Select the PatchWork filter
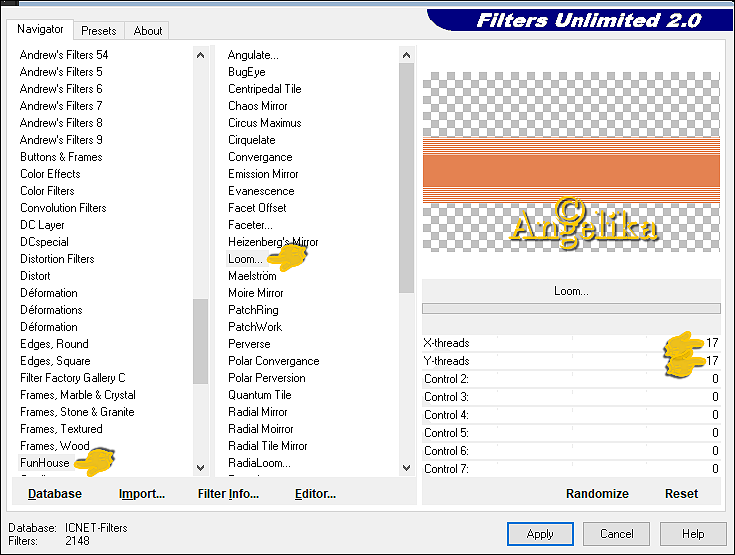Image resolution: width=735 pixels, height=555 pixels. click(x=255, y=327)
